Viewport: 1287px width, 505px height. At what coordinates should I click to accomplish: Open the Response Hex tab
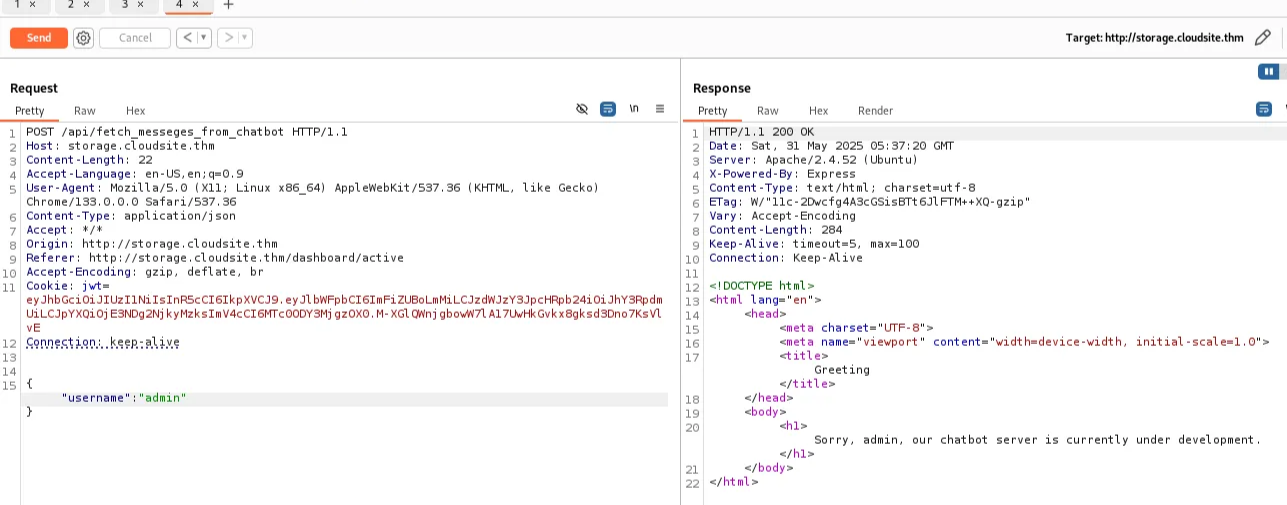click(818, 111)
